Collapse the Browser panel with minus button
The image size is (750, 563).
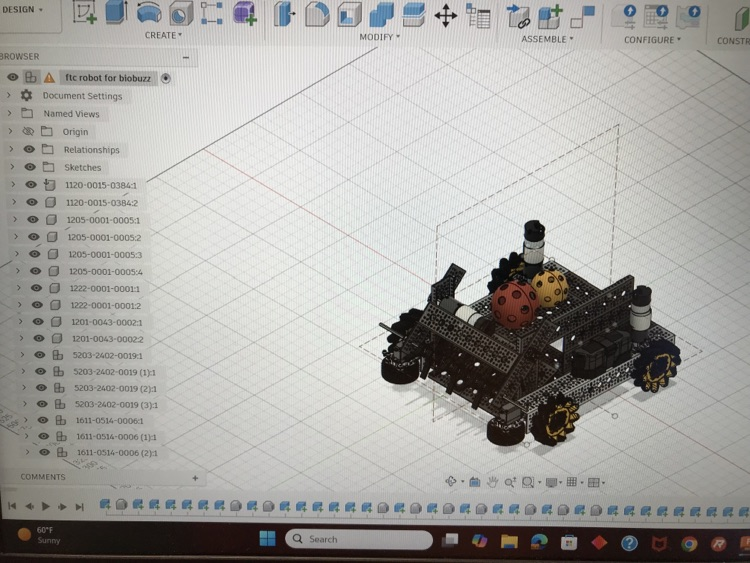tap(186, 57)
